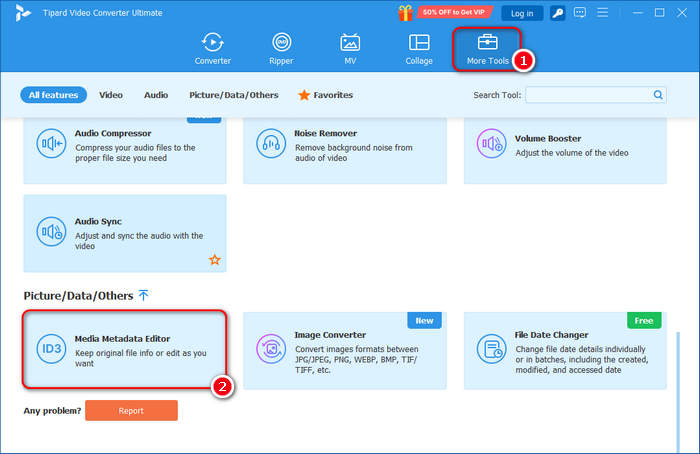
Task: Open the Converter tab
Action: [212, 49]
